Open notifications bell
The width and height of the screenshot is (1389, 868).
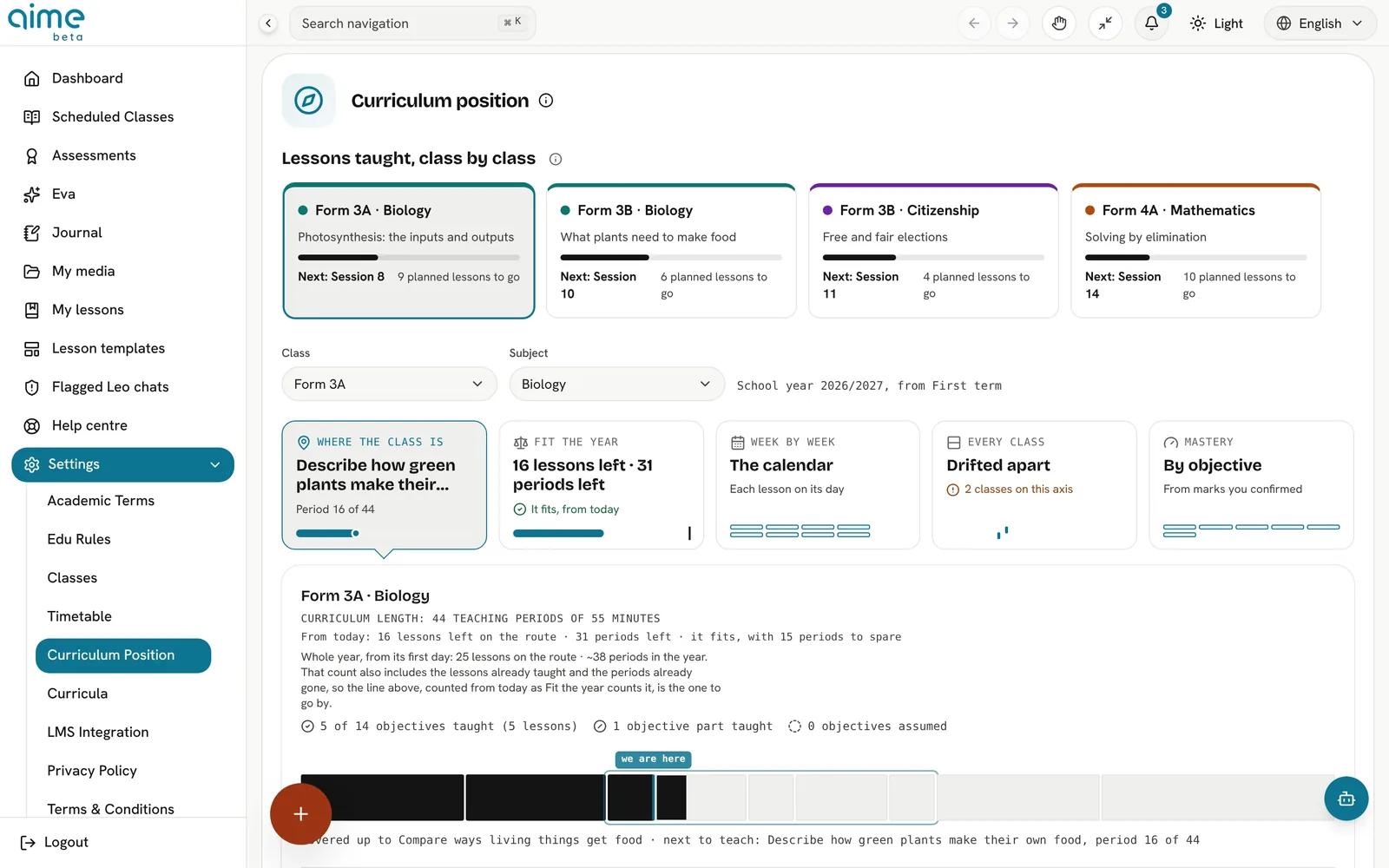coord(1152,23)
